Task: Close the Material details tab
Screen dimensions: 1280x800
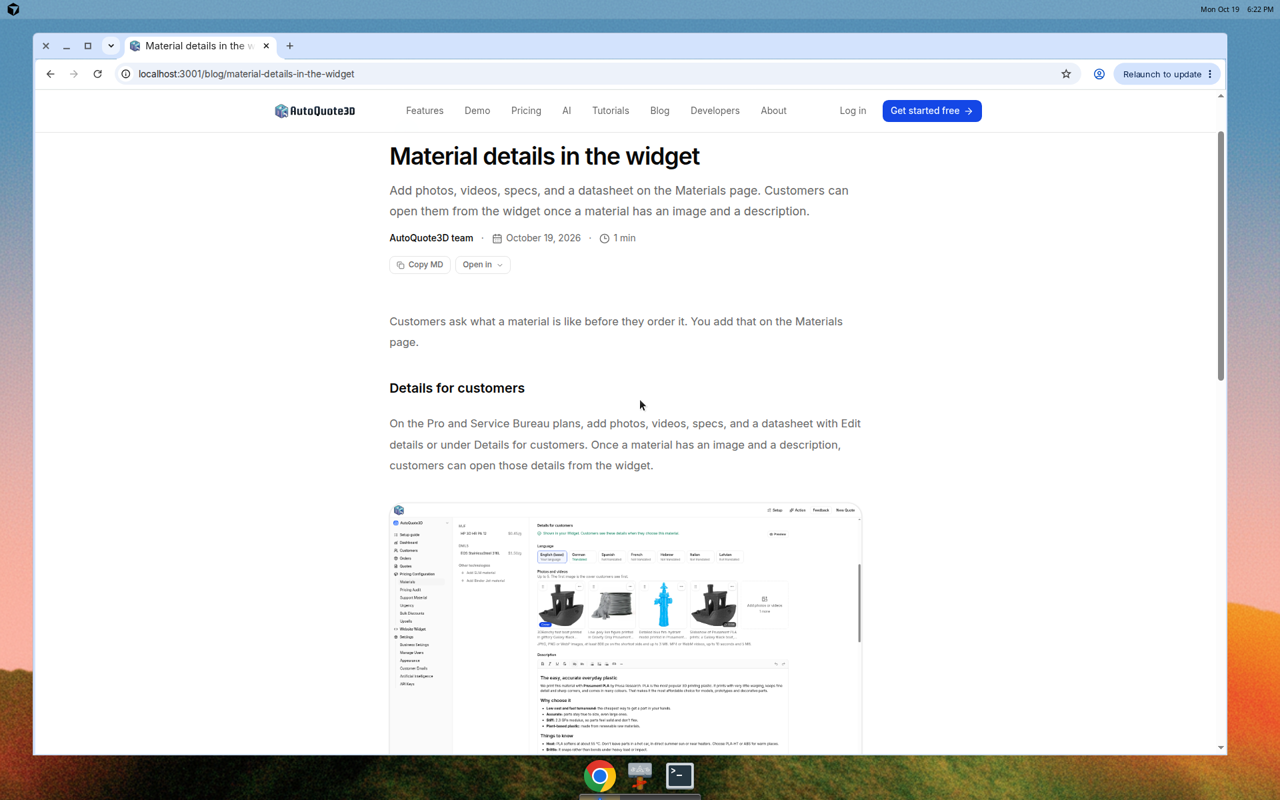Action: pos(266,46)
